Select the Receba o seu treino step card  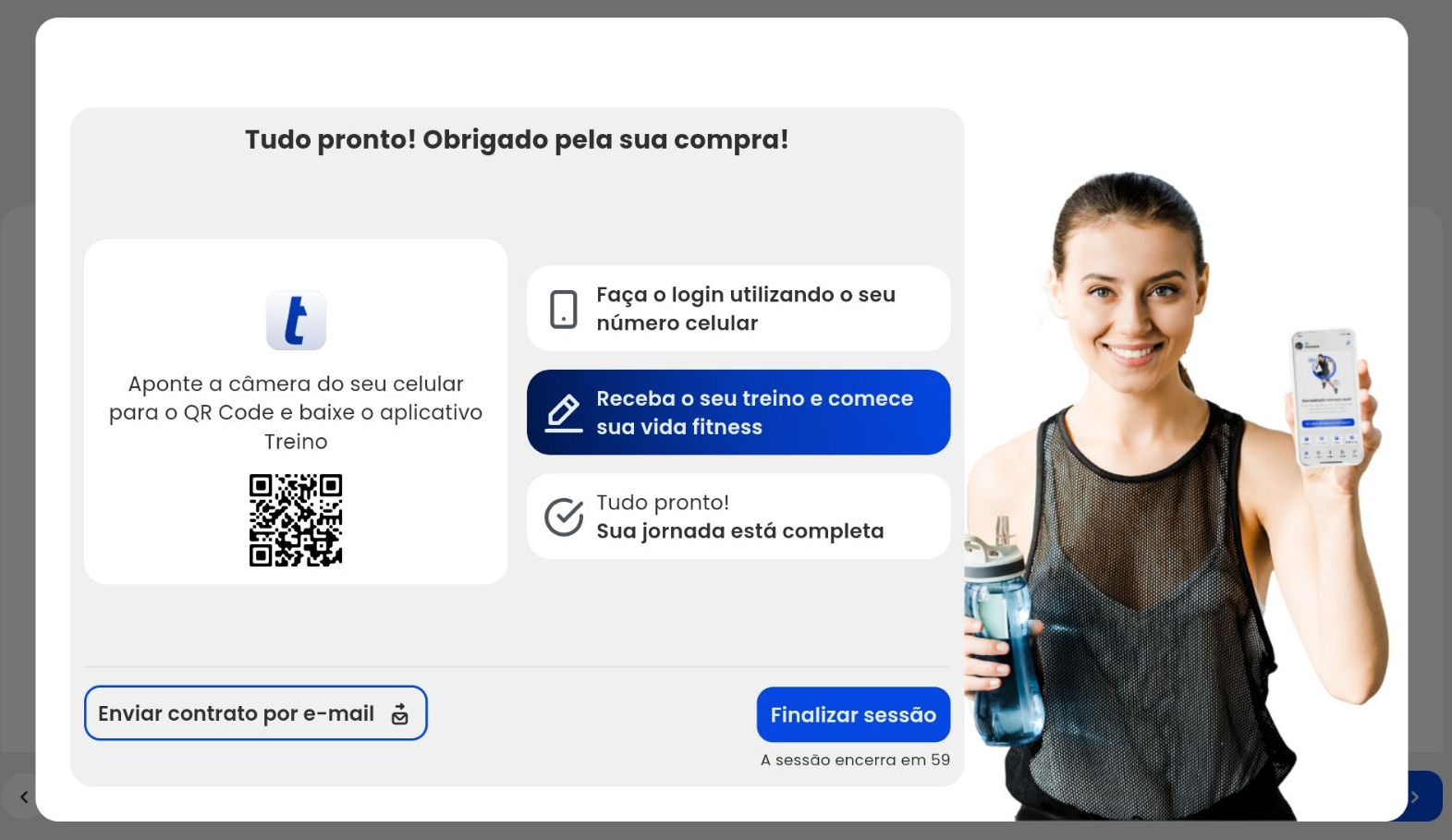point(738,412)
